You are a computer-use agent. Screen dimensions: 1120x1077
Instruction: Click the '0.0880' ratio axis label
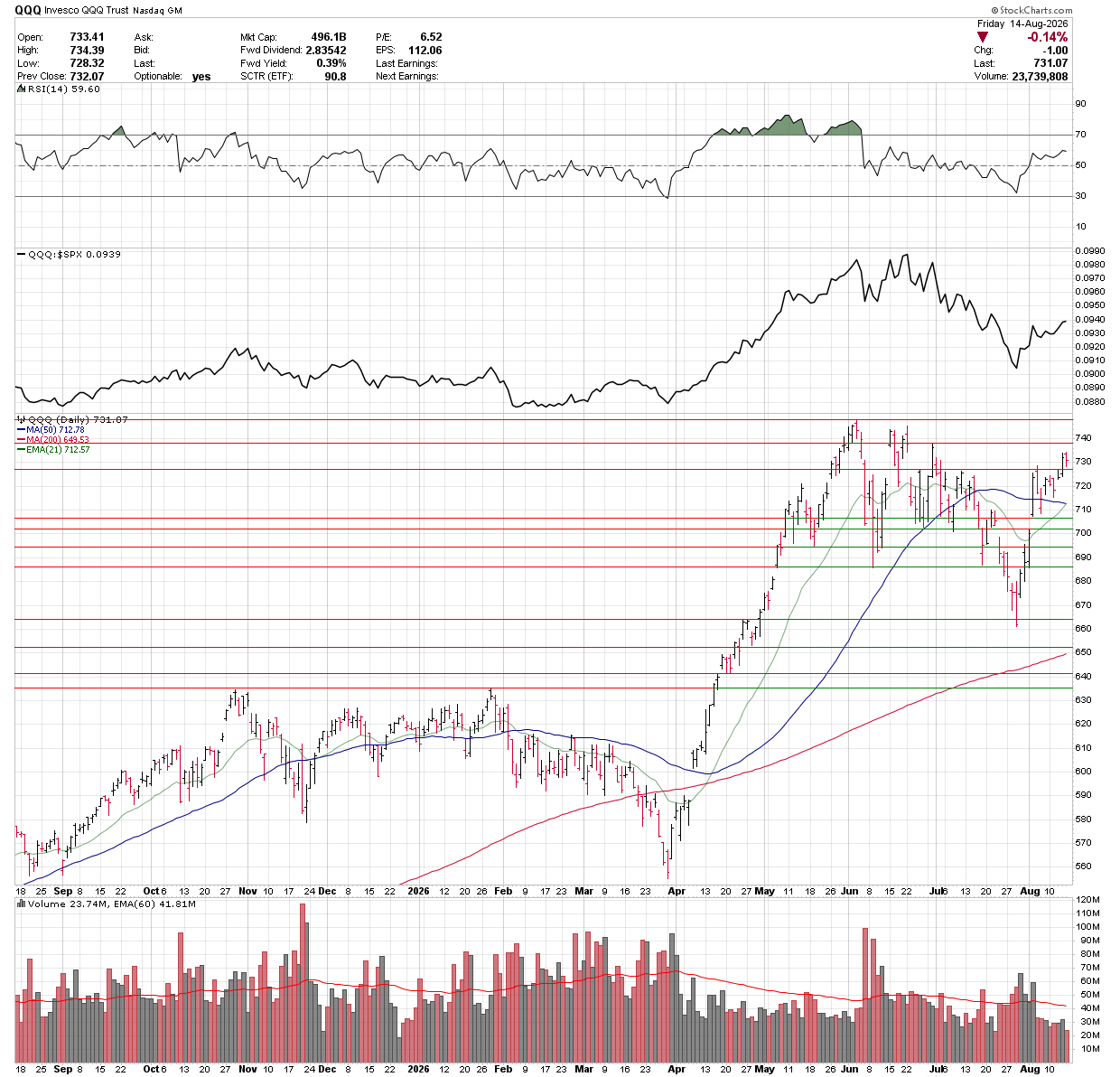click(x=1090, y=402)
